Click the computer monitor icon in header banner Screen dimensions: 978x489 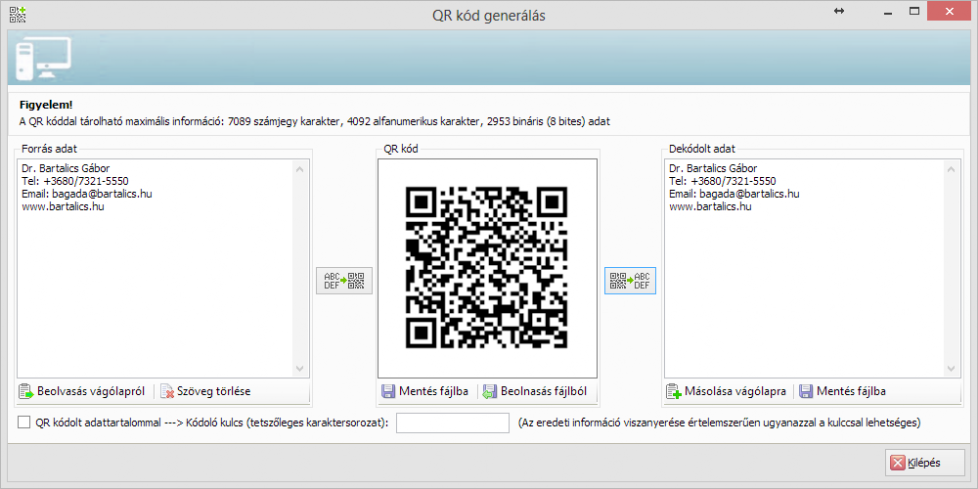point(42,58)
